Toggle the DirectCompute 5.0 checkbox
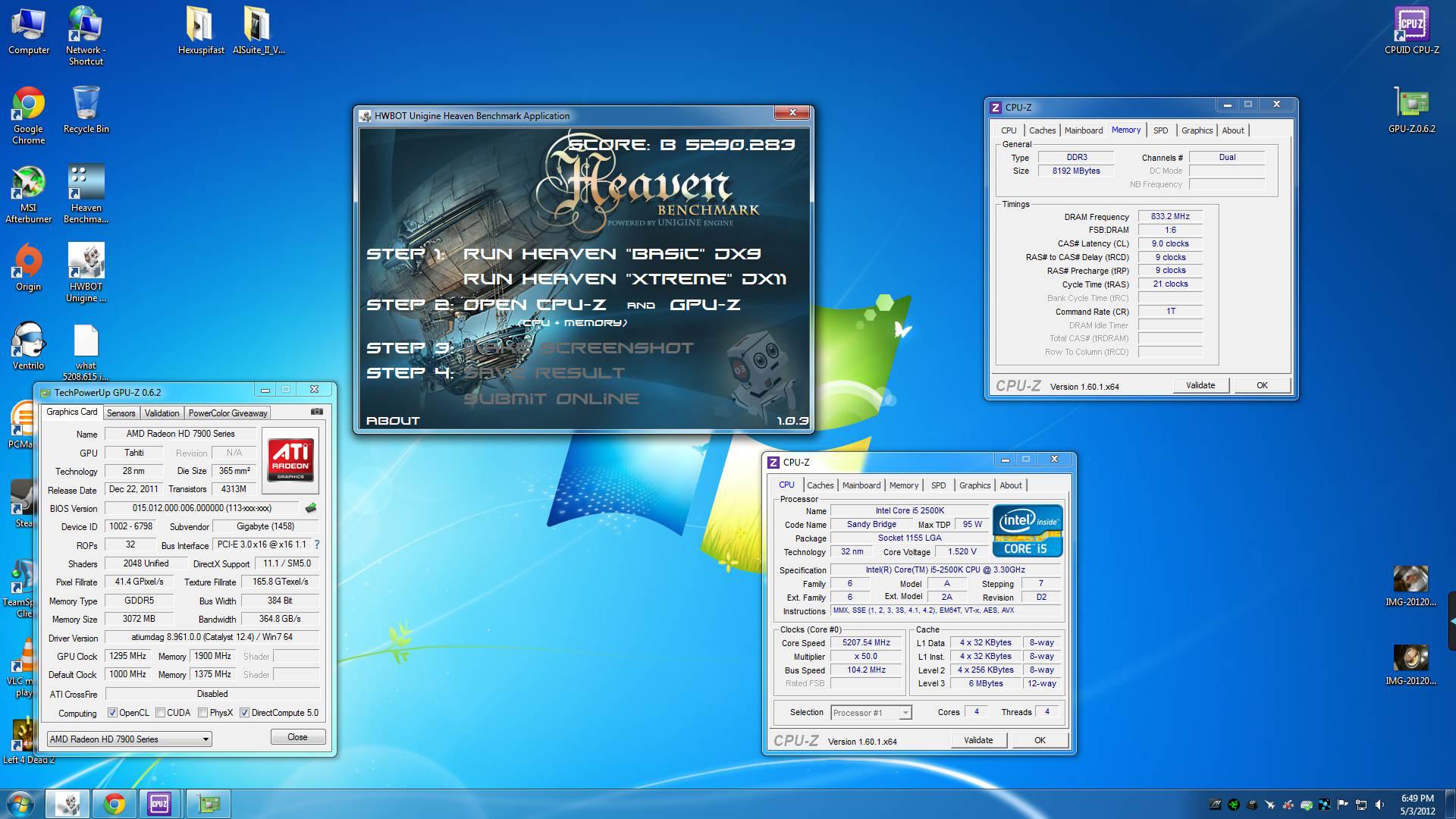The height and width of the screenshot is (819, 1456). (244, 713)
